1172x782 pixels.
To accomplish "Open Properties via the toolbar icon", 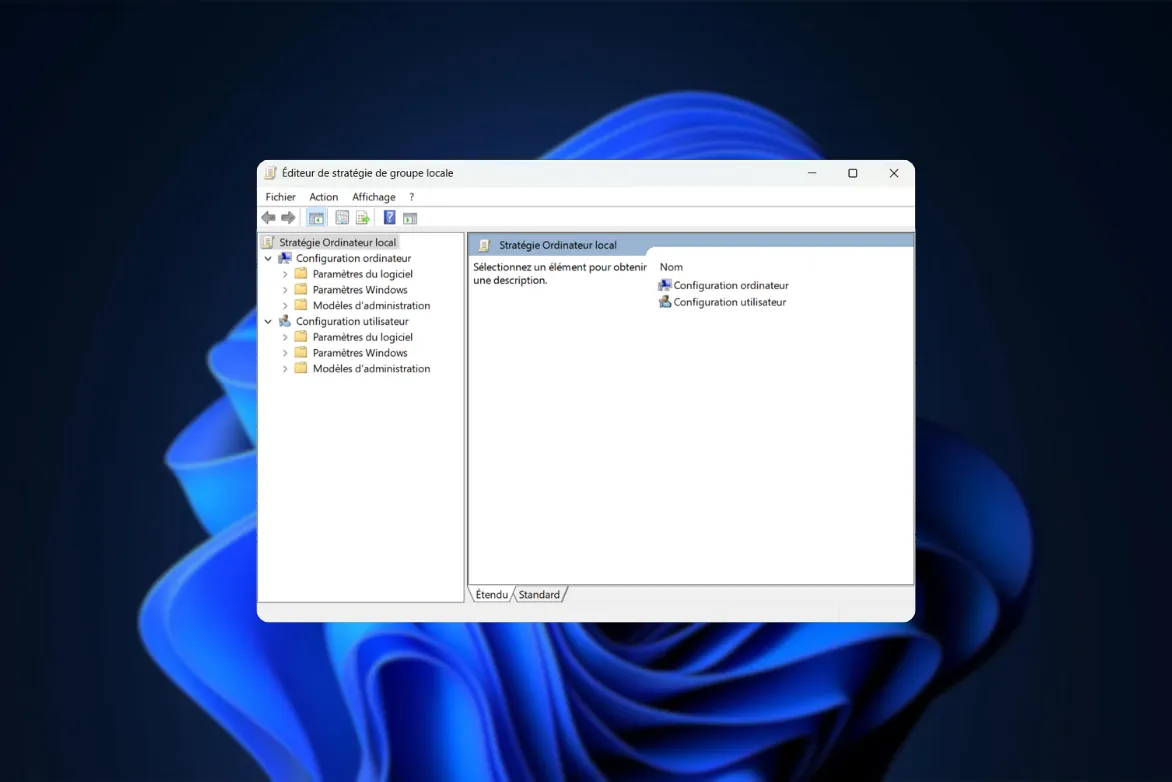I will 342,218.
